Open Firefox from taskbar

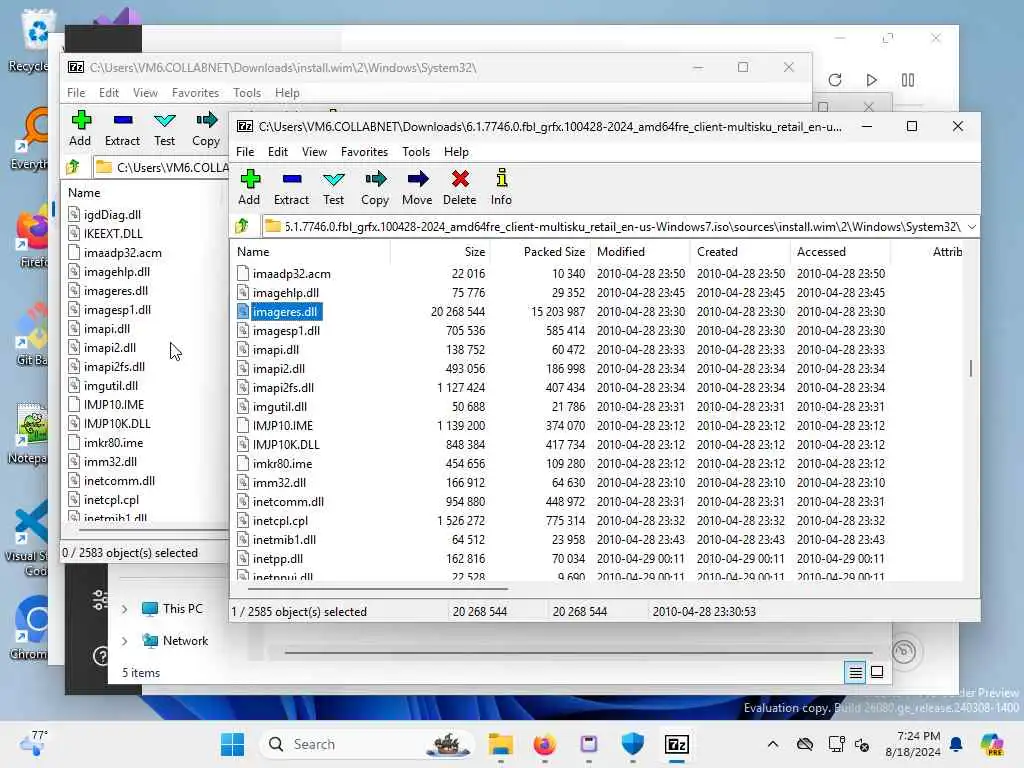pyautogui.click(x=545, y=744)
